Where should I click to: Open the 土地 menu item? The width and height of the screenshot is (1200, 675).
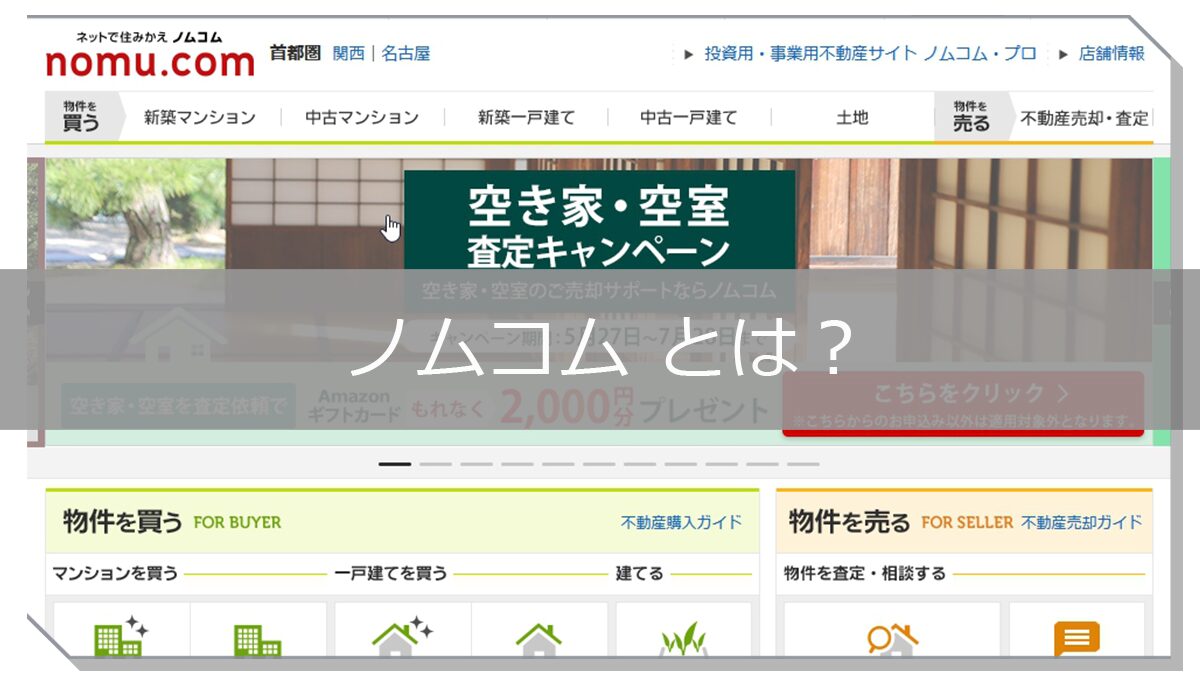852,117
